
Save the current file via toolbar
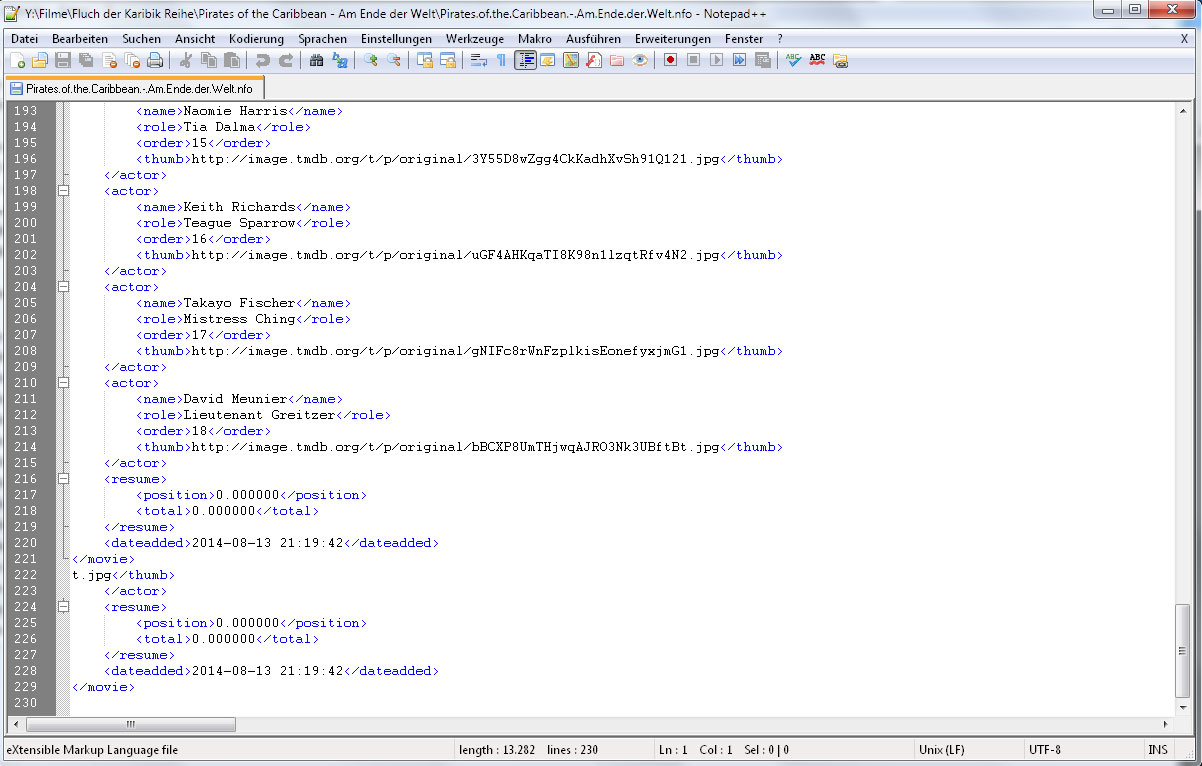point(63,61)
